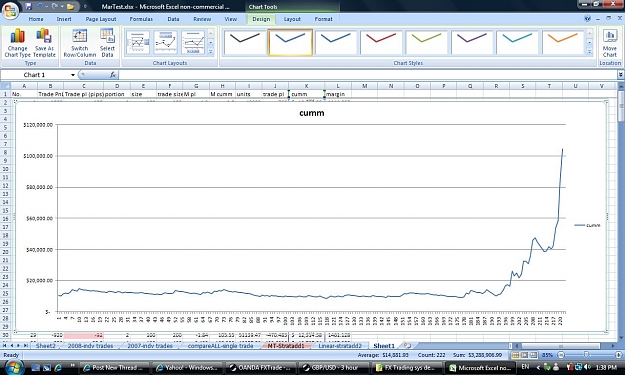Viewport: 625px width, 375px height.
Task: Apply the second chart layout thumbnail
Action: tap(165, 42)
